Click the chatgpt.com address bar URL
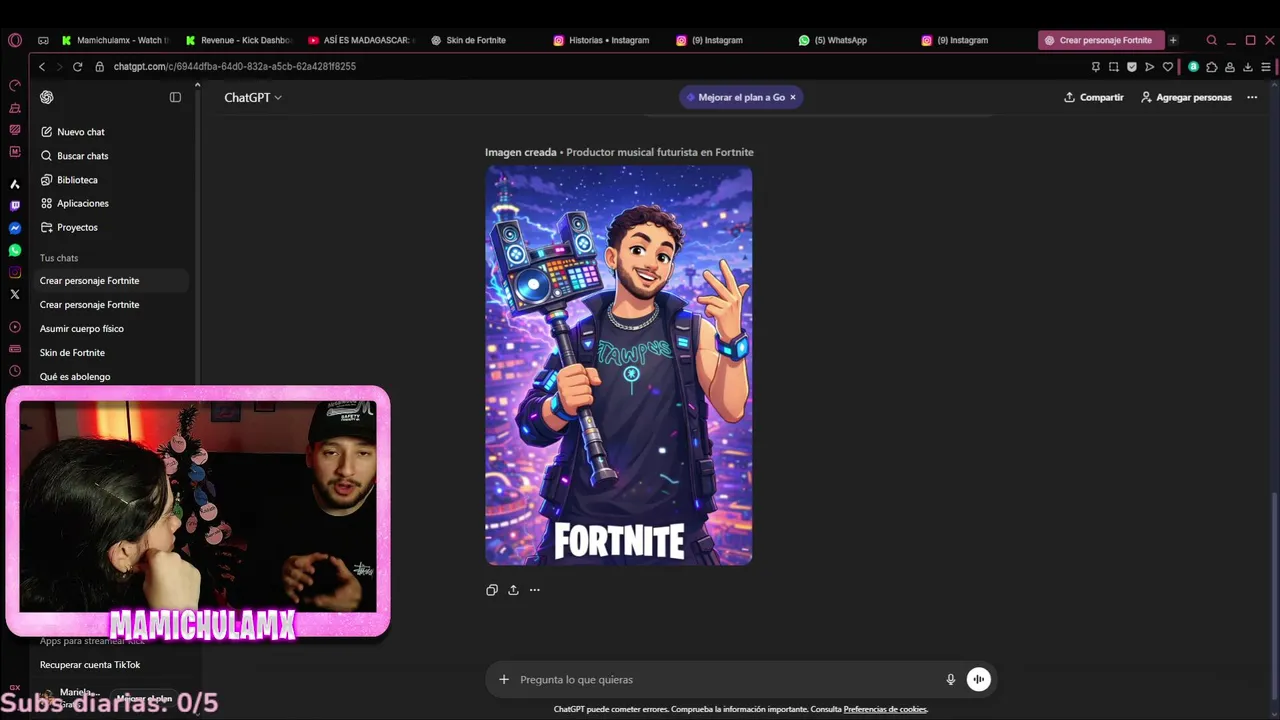This screenshot has height=720, width=1280. coord(234,66)
